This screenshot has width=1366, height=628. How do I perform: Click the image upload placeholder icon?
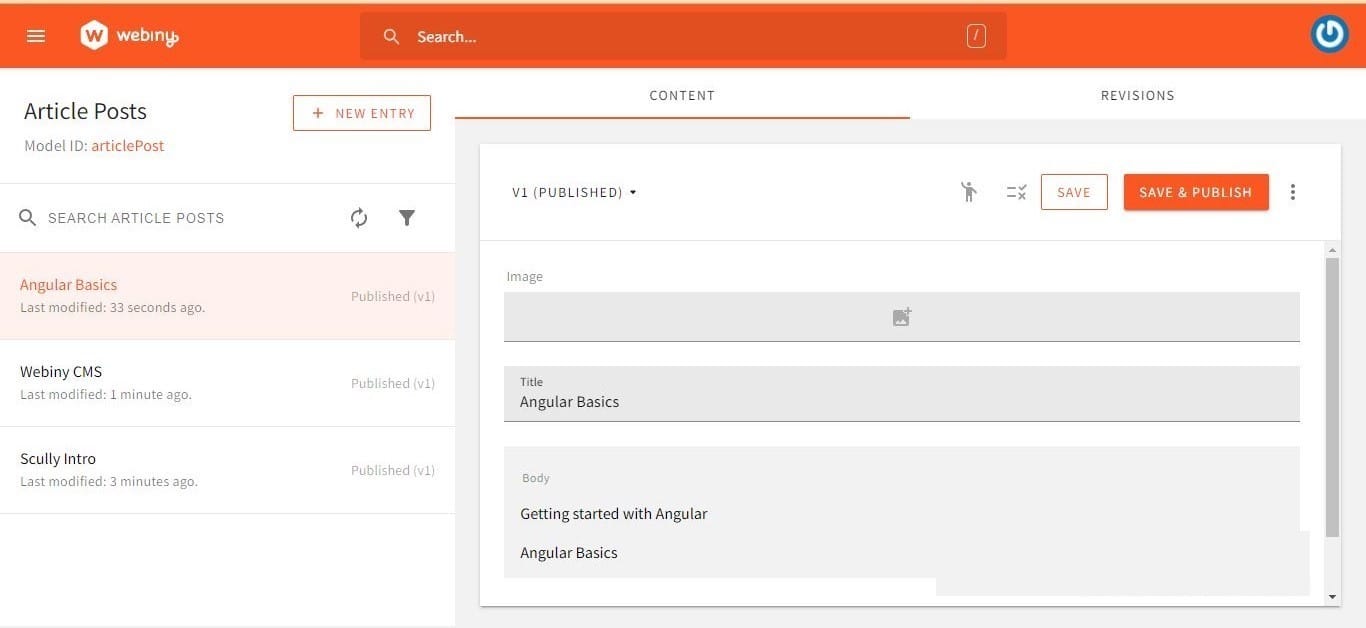(x=901, y=316)
